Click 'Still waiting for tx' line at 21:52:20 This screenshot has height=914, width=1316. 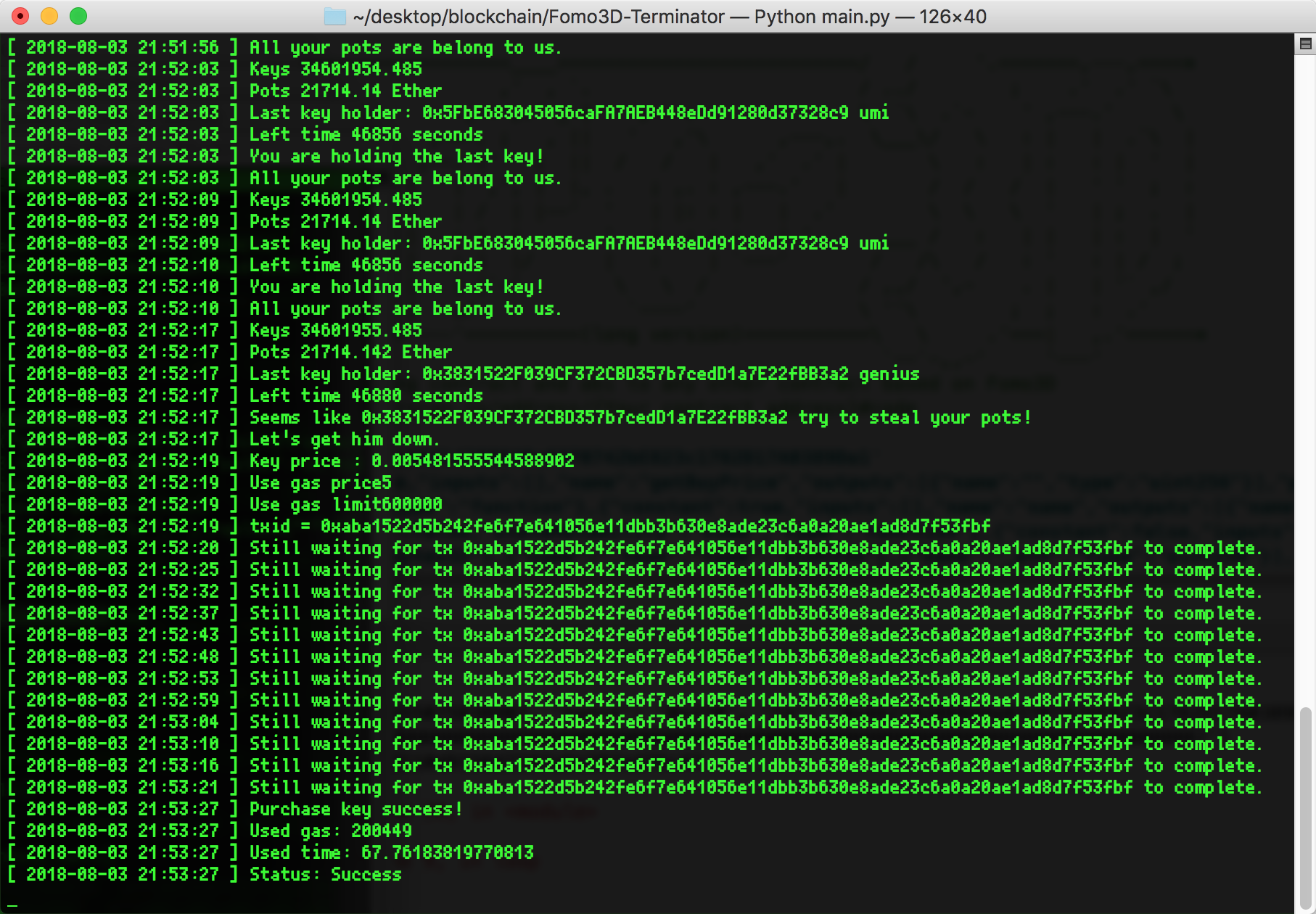(x=635, y=548)
